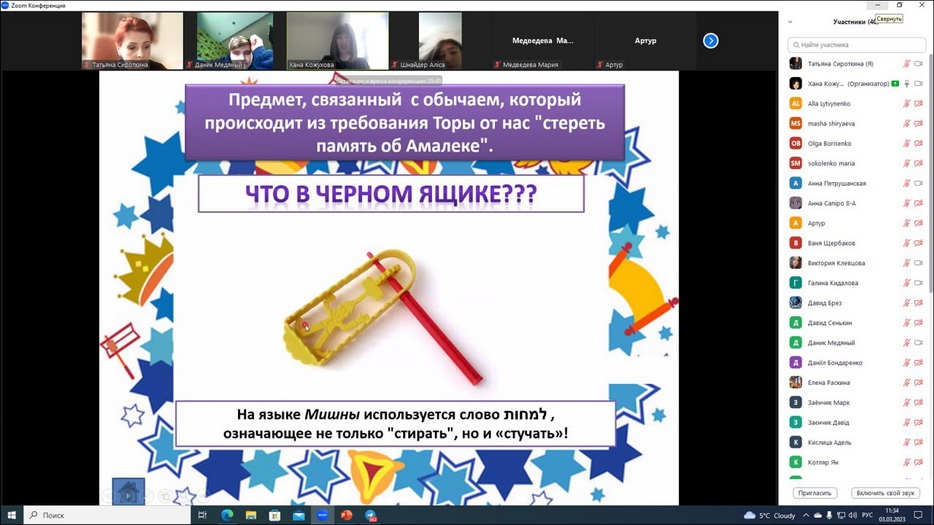Click the Включить свой звук button

pyautogui.click(x=886, y=493)
